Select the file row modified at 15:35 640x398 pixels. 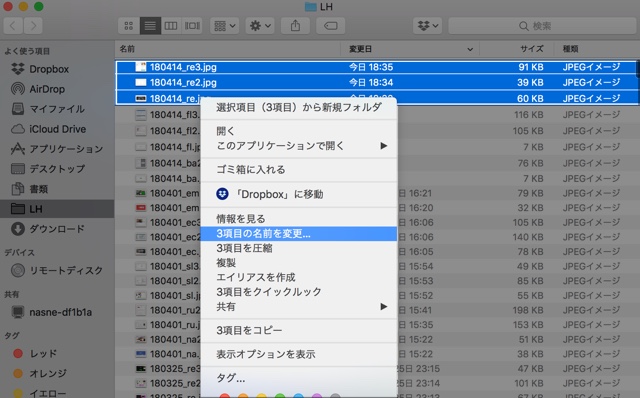pos(377,325)
